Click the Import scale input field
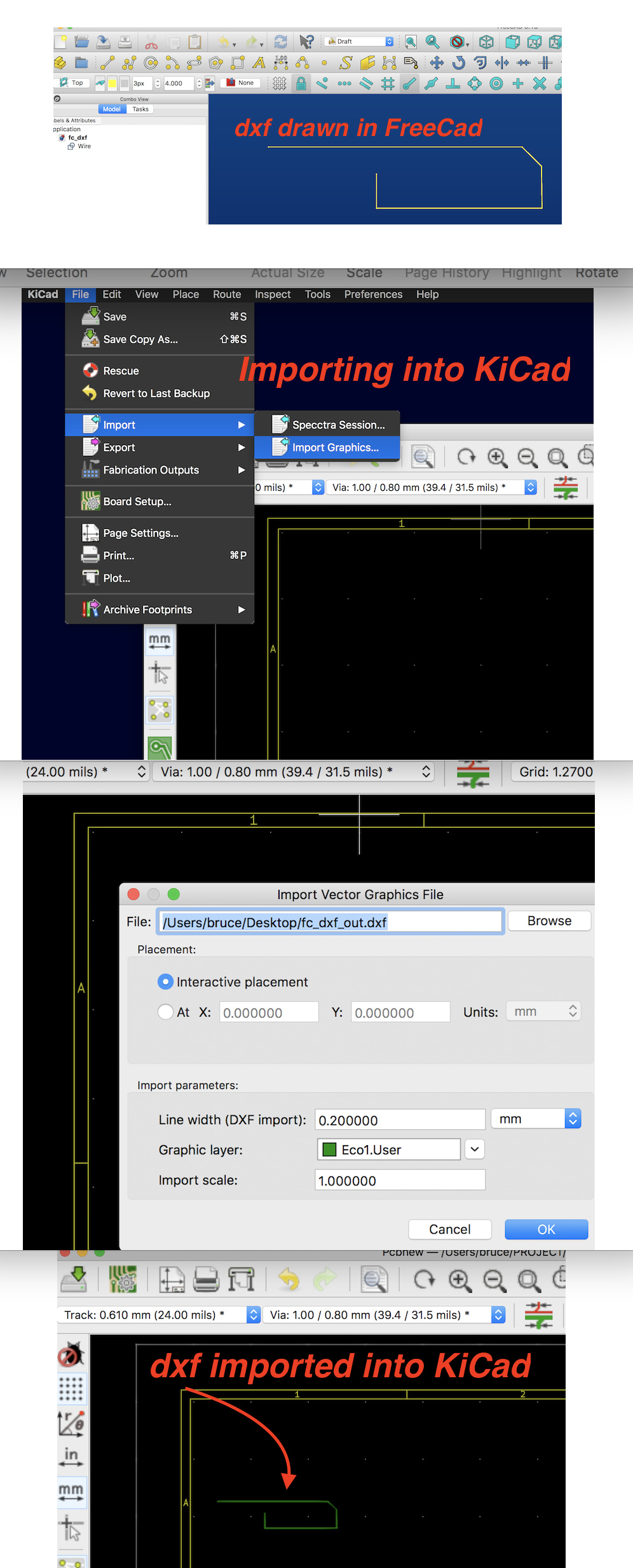This screenshot has height=1568, width=633. coord(400,1180)
